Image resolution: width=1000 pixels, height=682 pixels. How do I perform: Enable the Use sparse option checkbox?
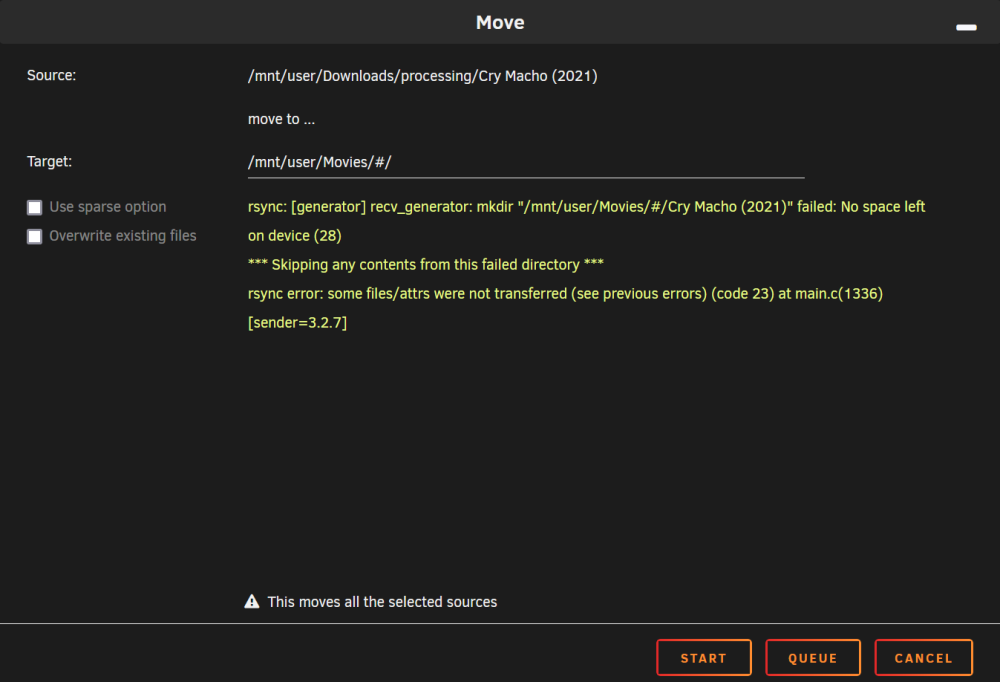(x=34, y=207)
